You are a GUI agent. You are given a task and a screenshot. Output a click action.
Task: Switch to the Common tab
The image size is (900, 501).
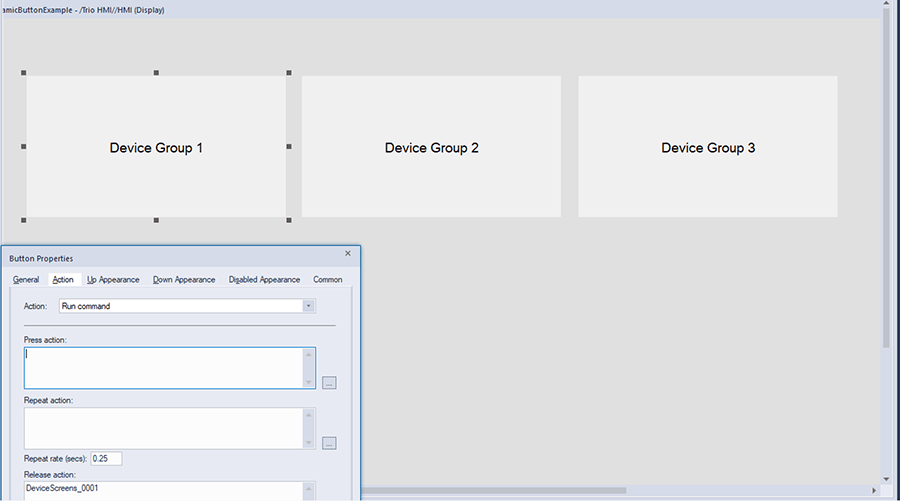(327, 279)
